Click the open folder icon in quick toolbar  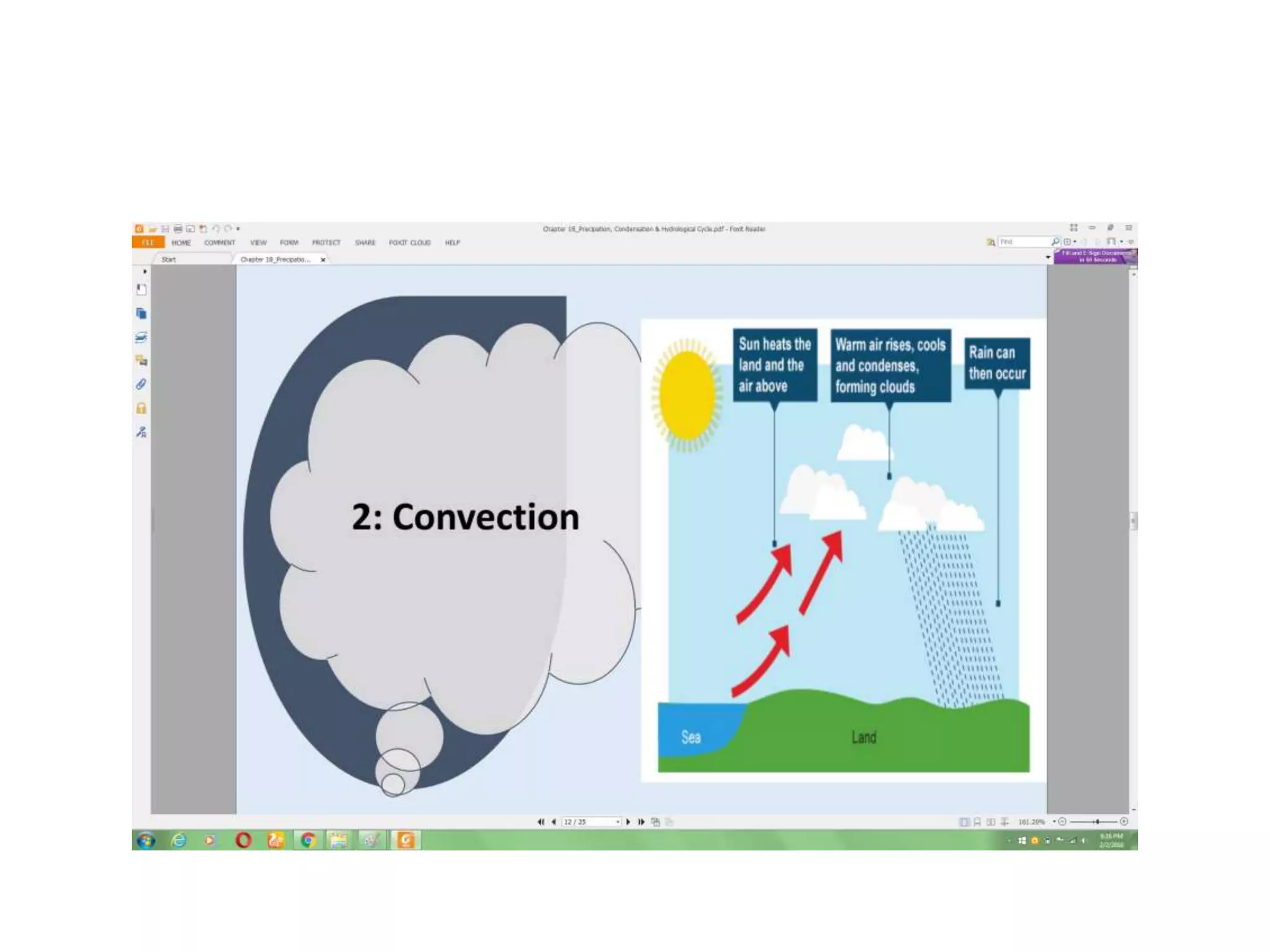(x=153, y=229)
